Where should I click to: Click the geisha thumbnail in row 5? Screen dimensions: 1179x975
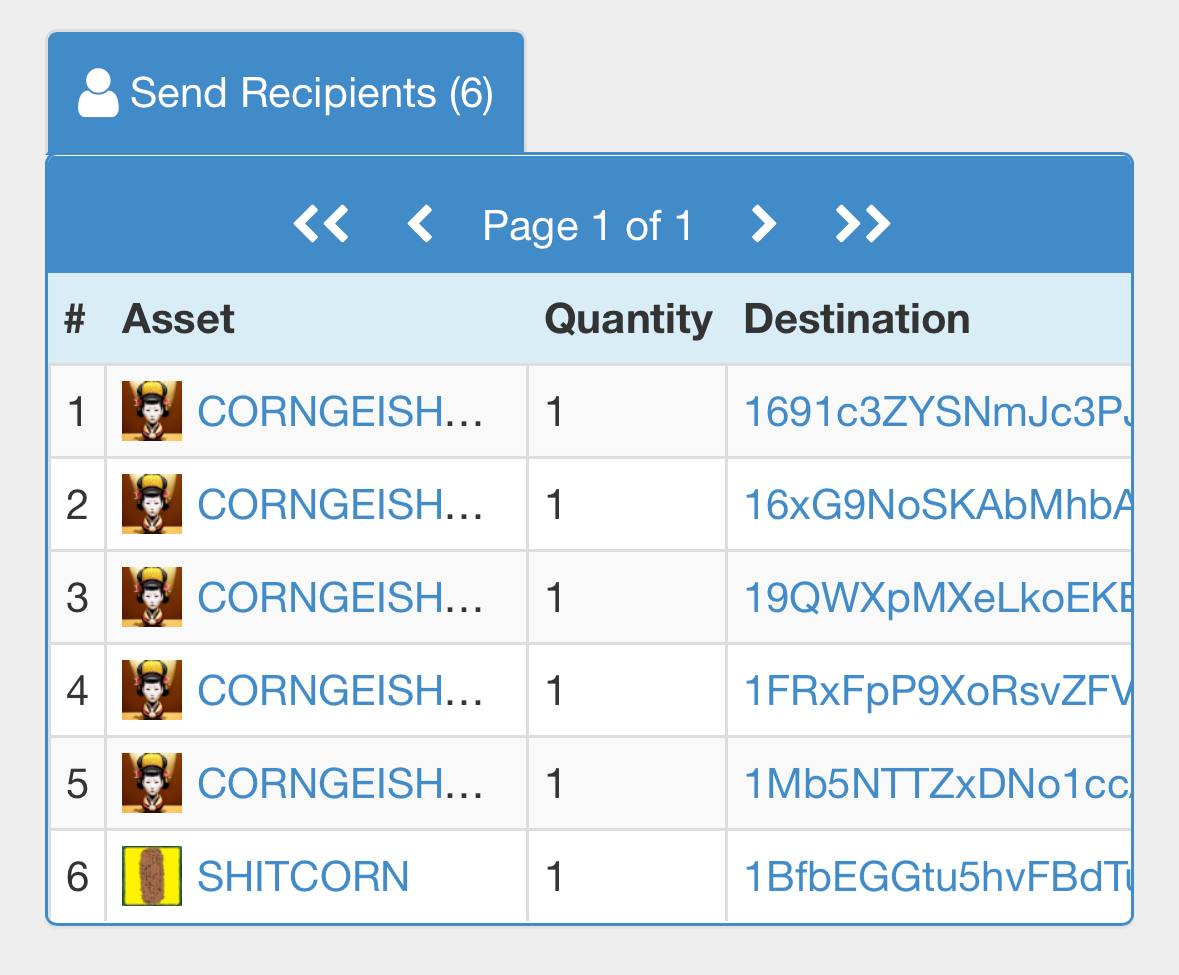point(152,783)
